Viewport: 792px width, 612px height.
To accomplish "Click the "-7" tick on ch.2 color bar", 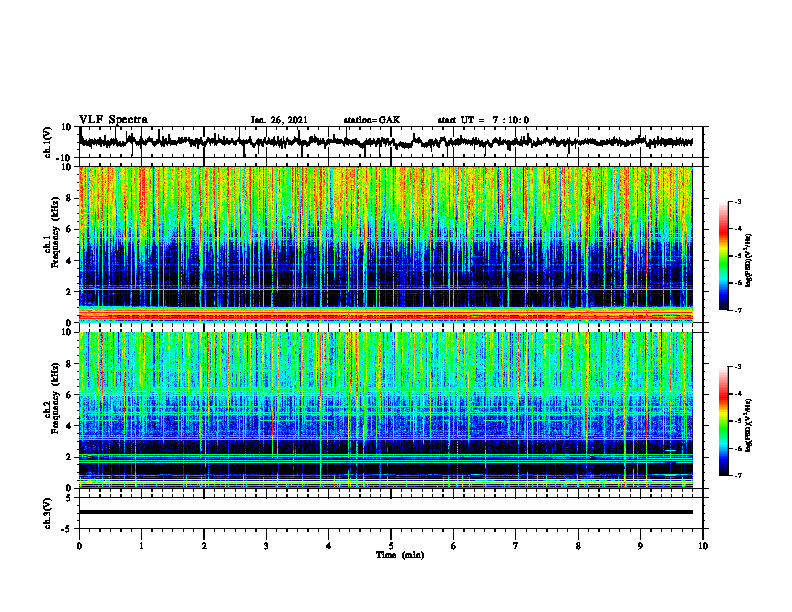I will click(737, 475).
